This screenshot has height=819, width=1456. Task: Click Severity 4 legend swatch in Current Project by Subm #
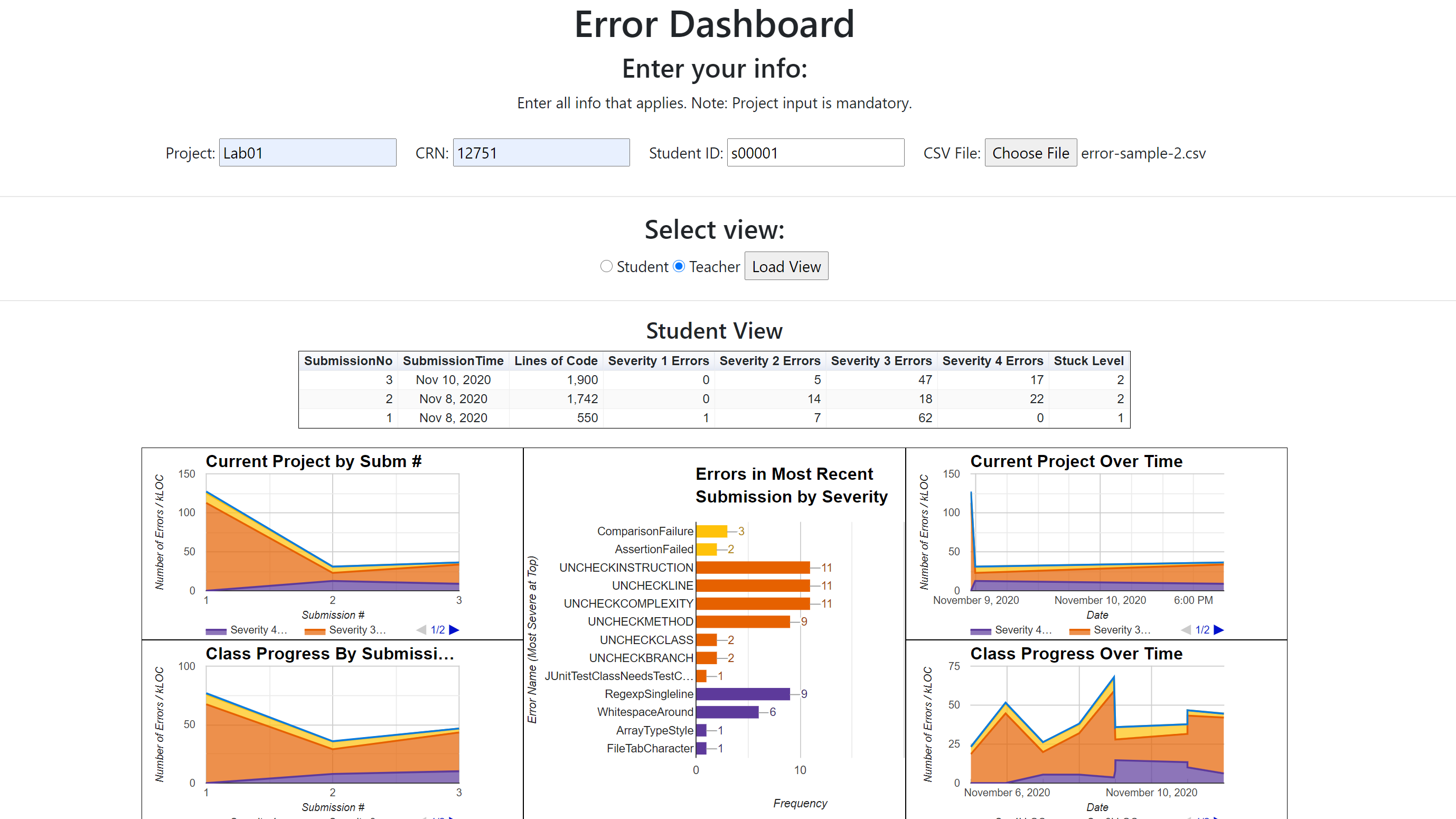pyautogui.click(x=216, y=631)
